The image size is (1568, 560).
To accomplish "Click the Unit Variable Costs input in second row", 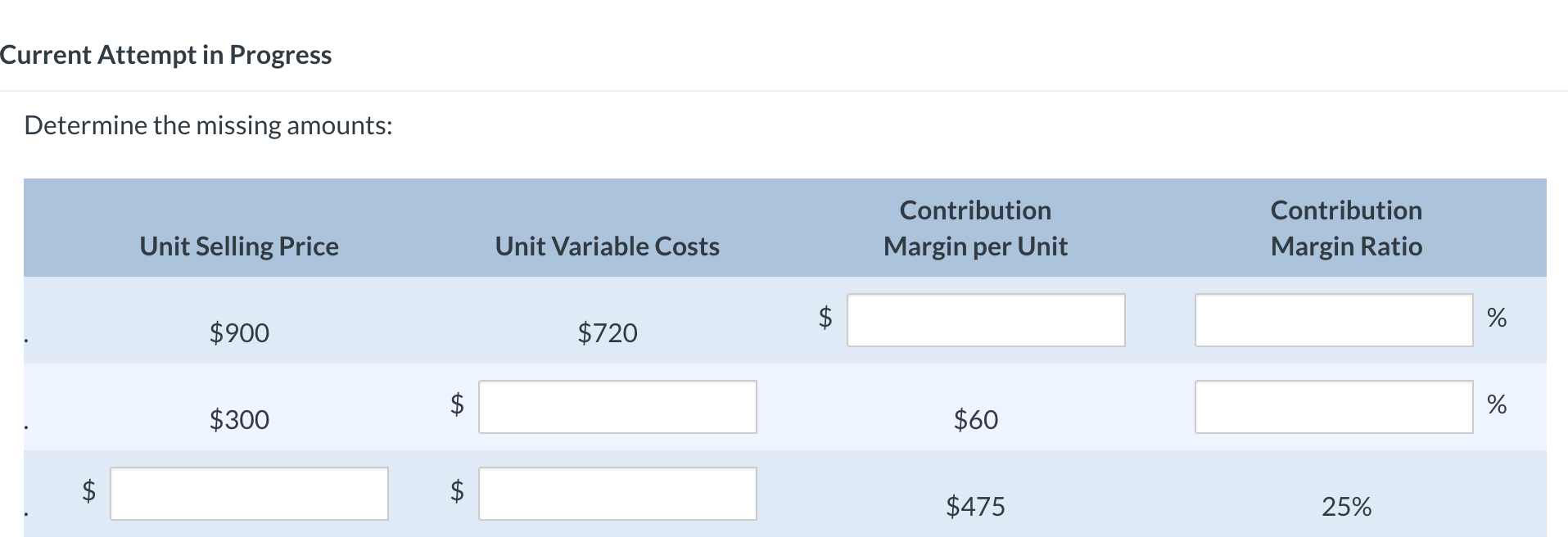I will click(x=617, y=407).
